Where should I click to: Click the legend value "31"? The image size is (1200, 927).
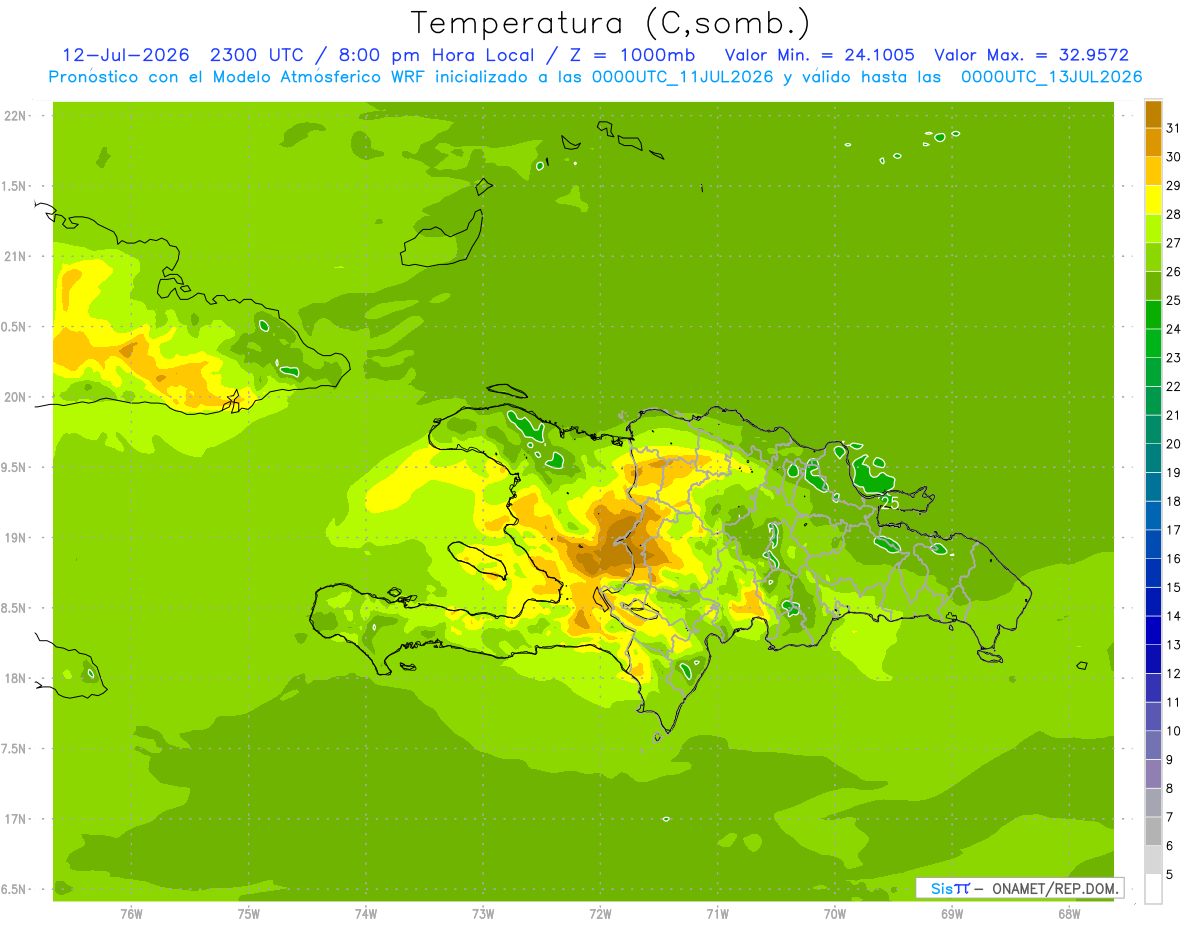pyautogui.click(x=1174, y=128)
